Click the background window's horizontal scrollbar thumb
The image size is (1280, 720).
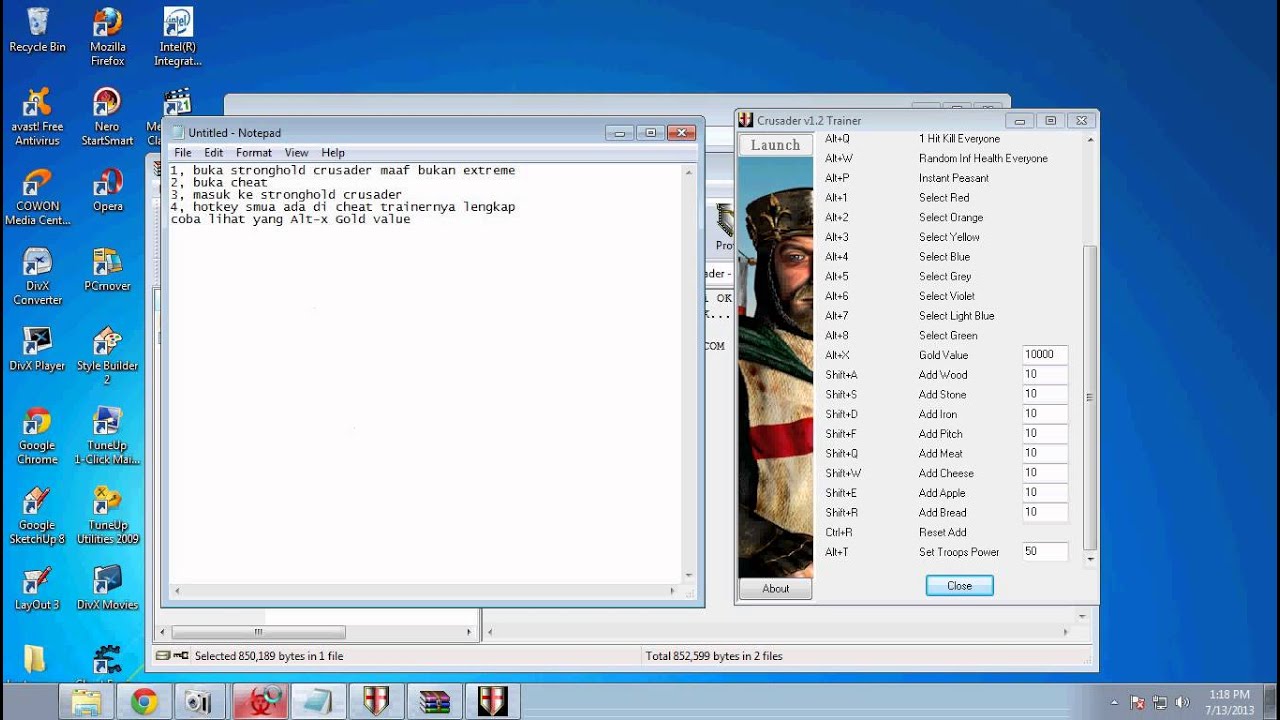point(258,632)
